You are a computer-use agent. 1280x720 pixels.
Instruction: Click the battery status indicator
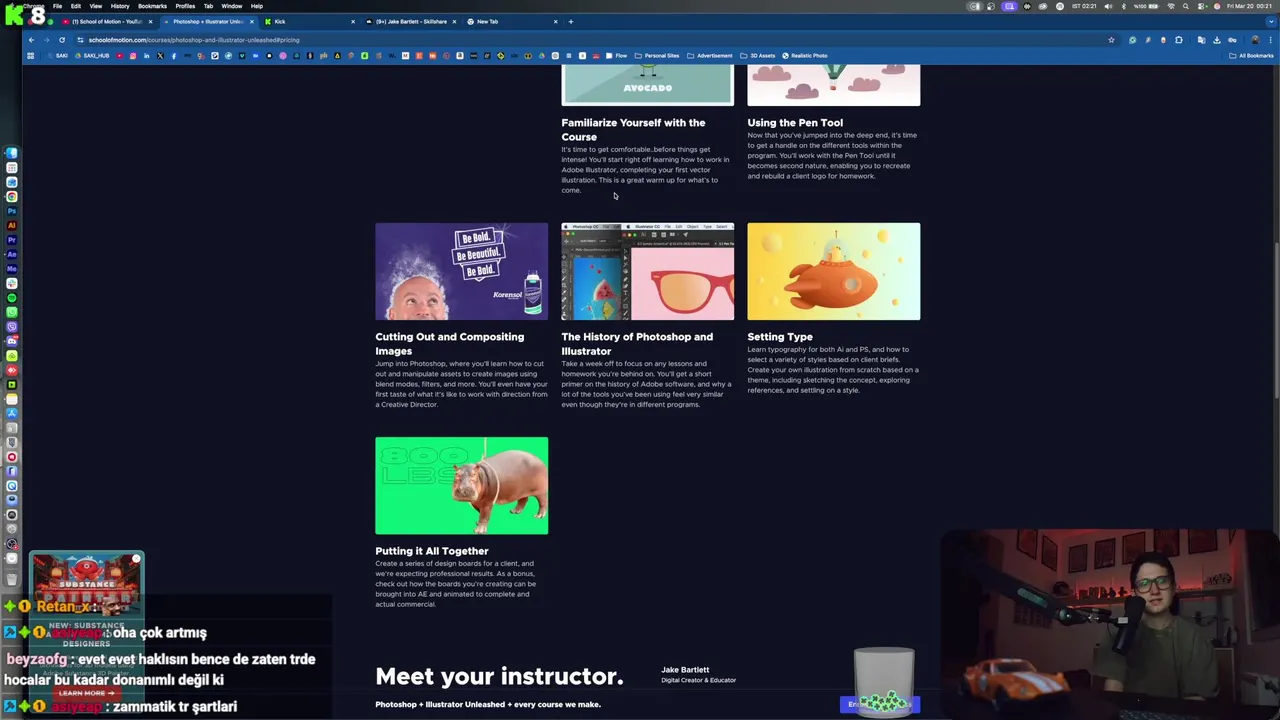point(1146,6)
